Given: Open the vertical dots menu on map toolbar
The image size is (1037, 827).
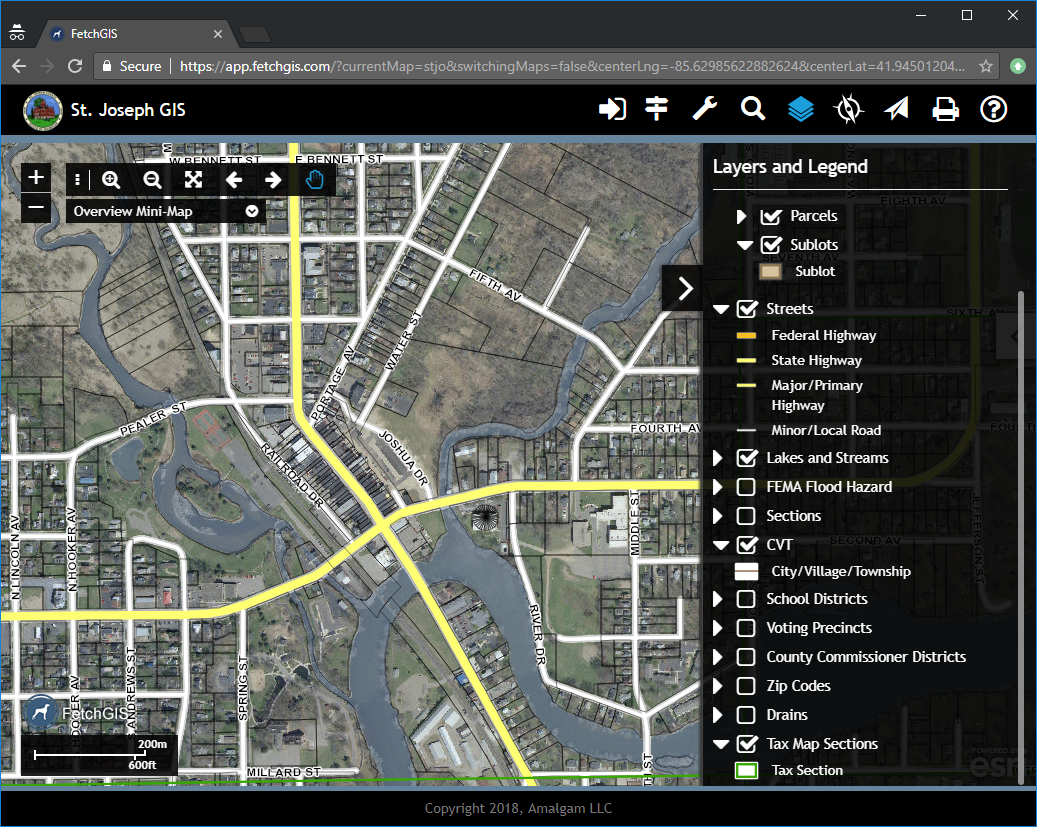Looking at the screenshot, I should pos(77,180).
